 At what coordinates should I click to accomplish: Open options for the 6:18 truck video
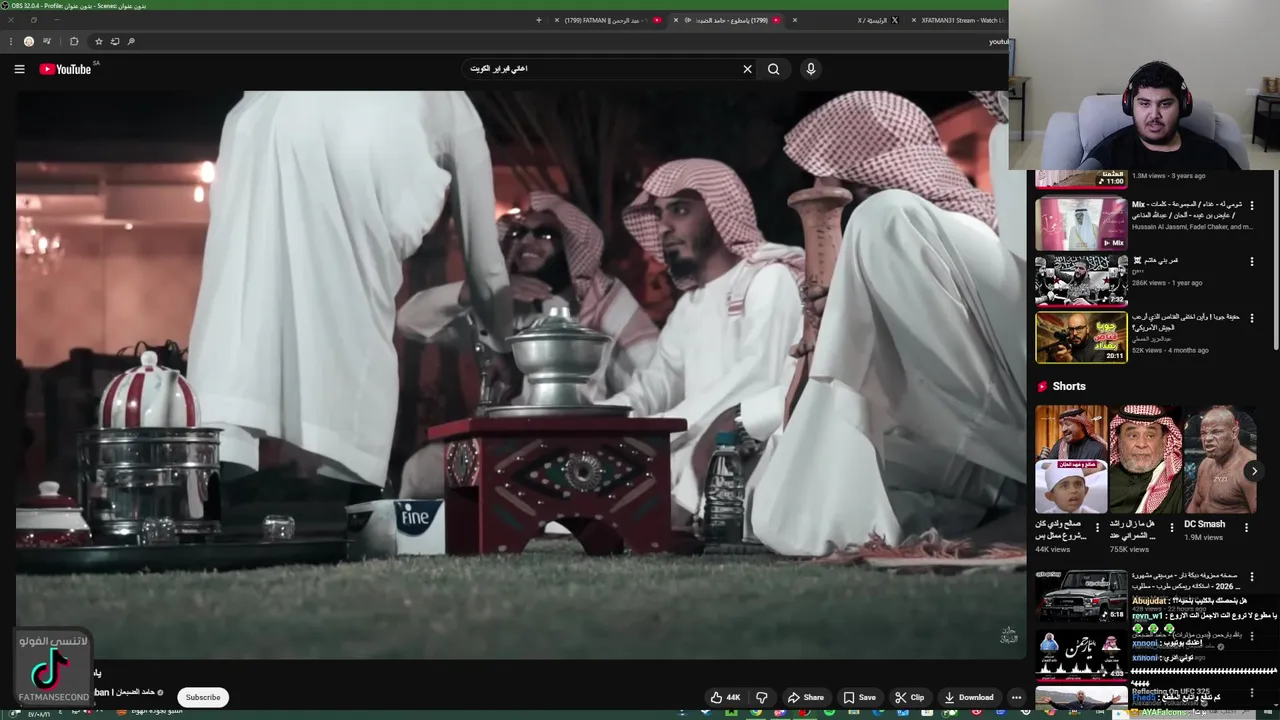coord(1251,577)
